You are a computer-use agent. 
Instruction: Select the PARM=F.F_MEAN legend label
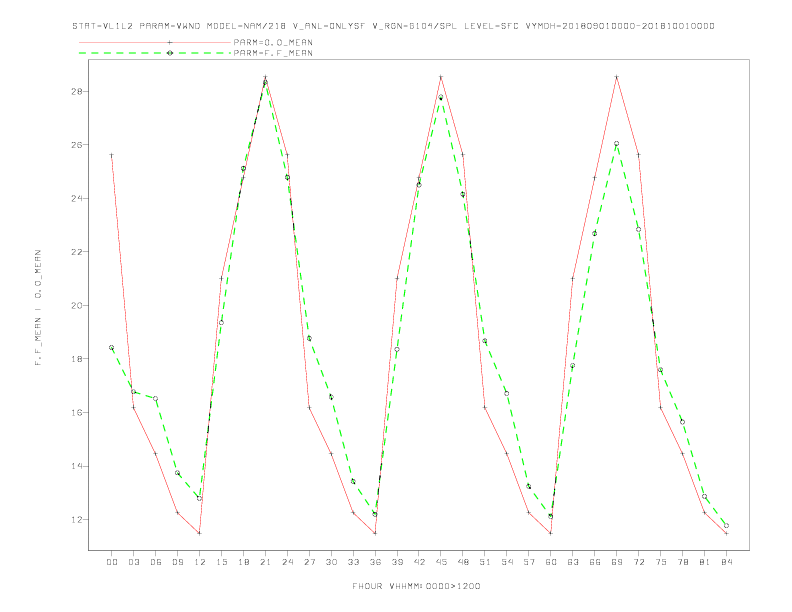click(273, 53)
